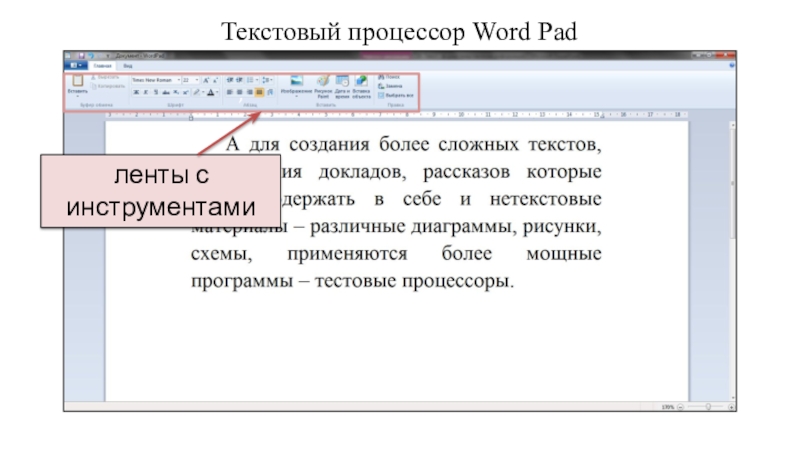Switch to the Вид ribbon tab
The image size is (800, 450).
click(128, 66)
